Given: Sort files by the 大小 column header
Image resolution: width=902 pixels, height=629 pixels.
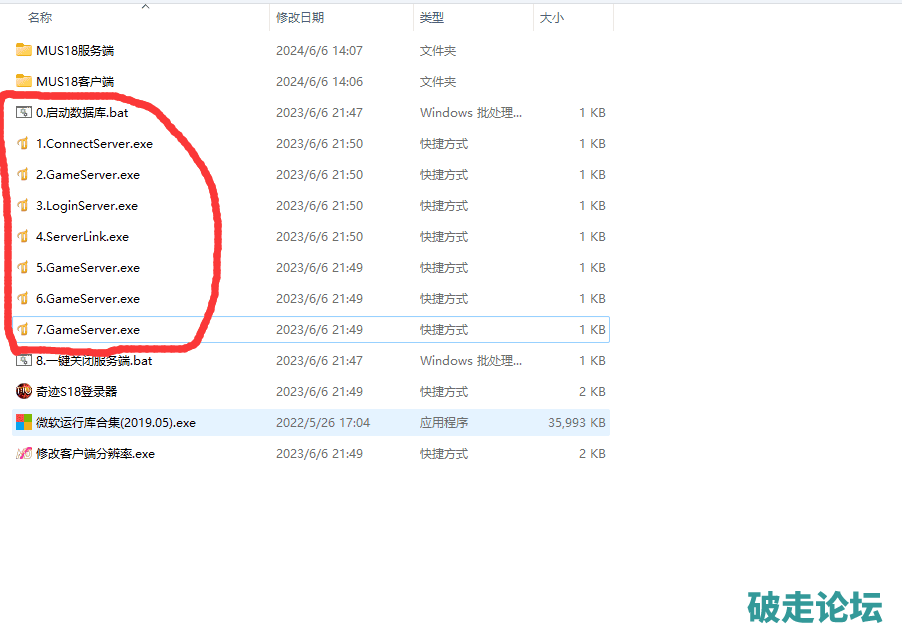Looking at the screenshot, I should click(x=552, y=18).
